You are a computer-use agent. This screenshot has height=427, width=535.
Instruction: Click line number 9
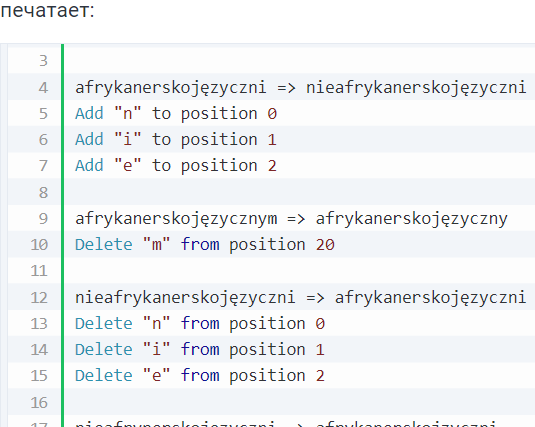pyautogui.click(x=43, y=219)
